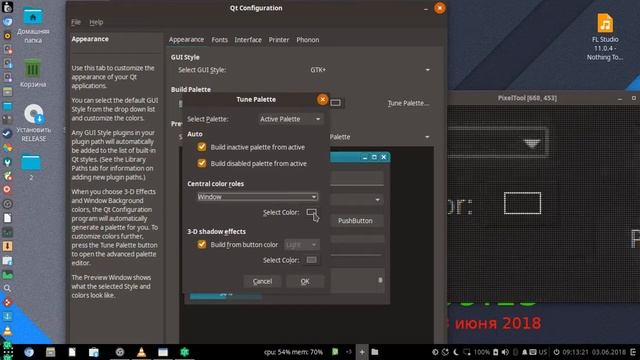Viewport: 640px width, 360px height.
Task: Click Cancel in Tune Palette dialog
Action: click(262, 281)
